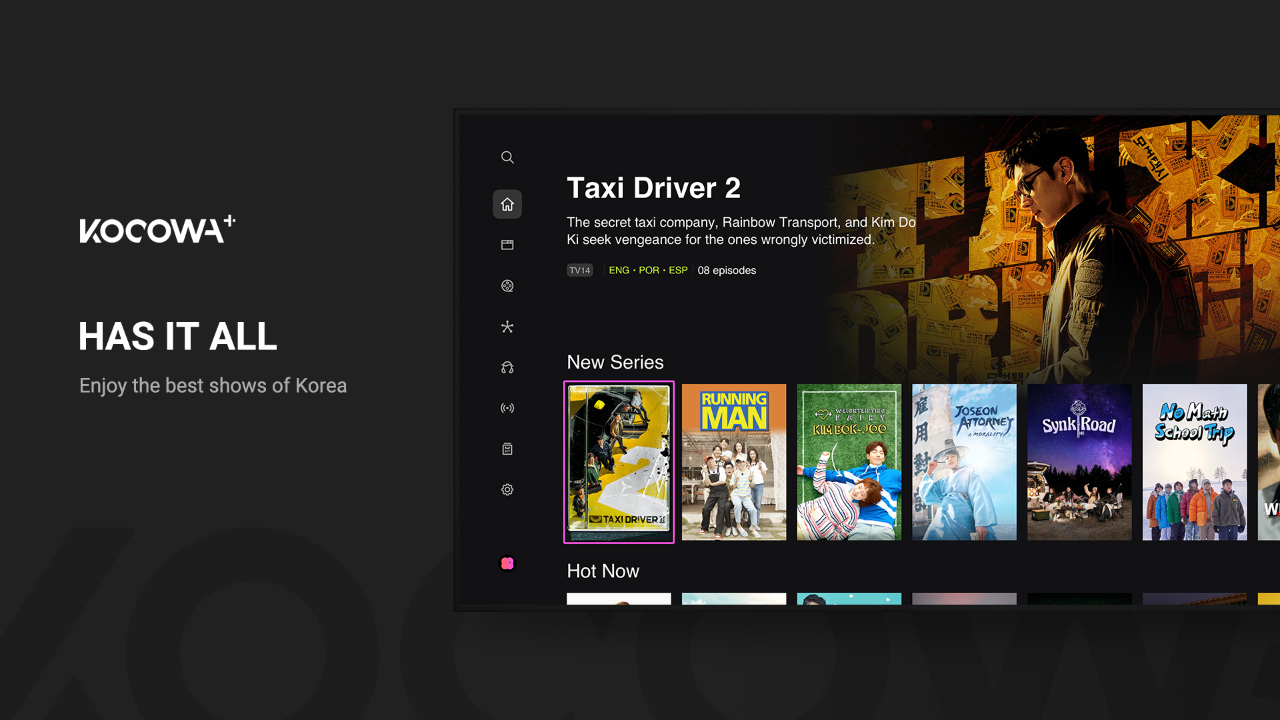
Task: Click the 08 episodes label
Action: (x=727, y=270)
